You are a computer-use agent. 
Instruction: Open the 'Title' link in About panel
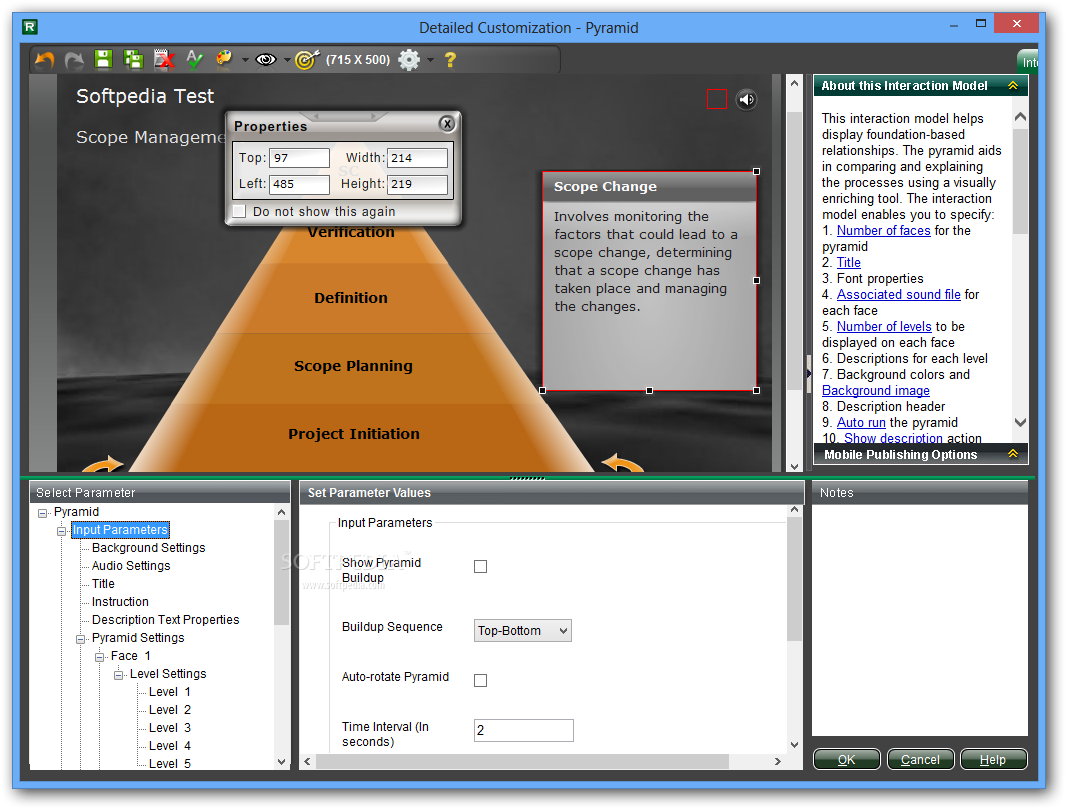[x=848, y=262]
